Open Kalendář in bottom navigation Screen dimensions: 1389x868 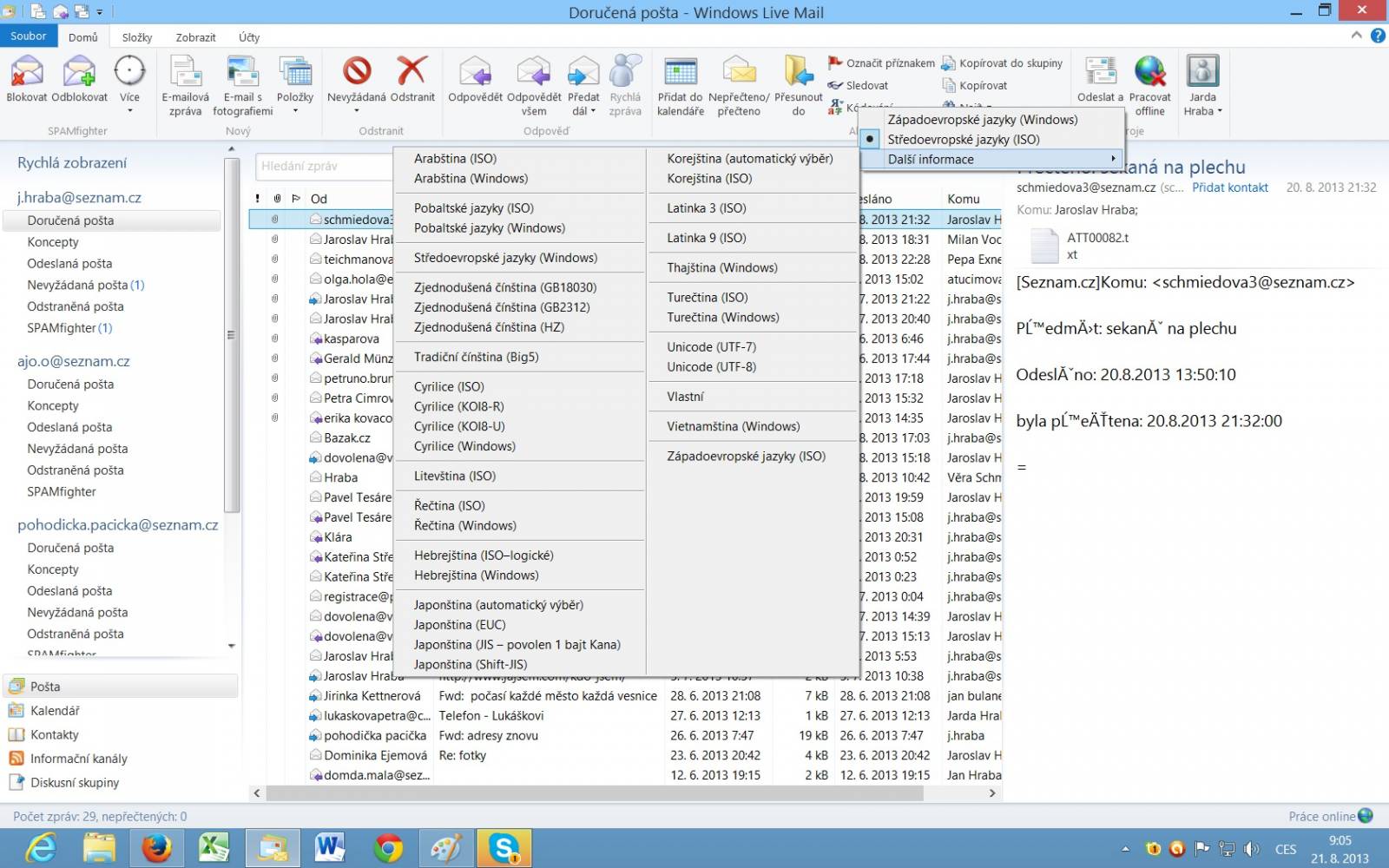coord(55,710)
